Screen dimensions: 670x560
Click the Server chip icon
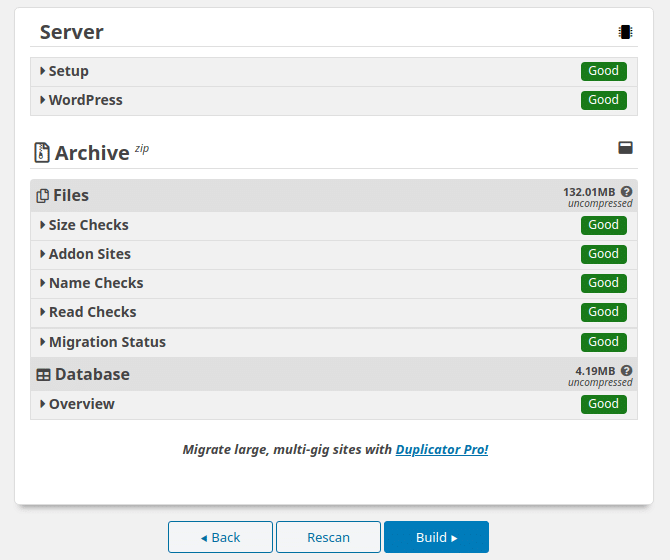(625, 32)
